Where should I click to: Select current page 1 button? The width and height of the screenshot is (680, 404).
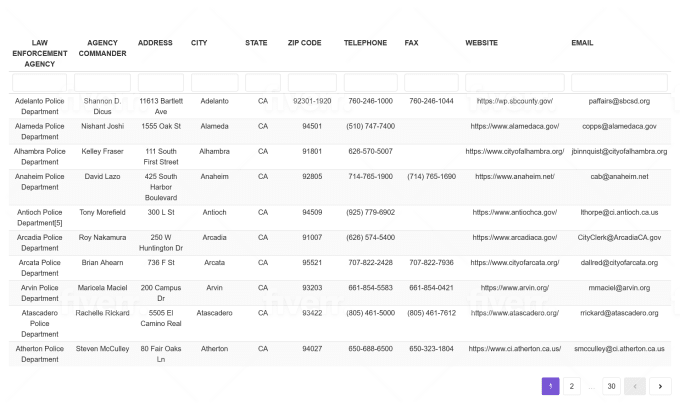[550, 386]
